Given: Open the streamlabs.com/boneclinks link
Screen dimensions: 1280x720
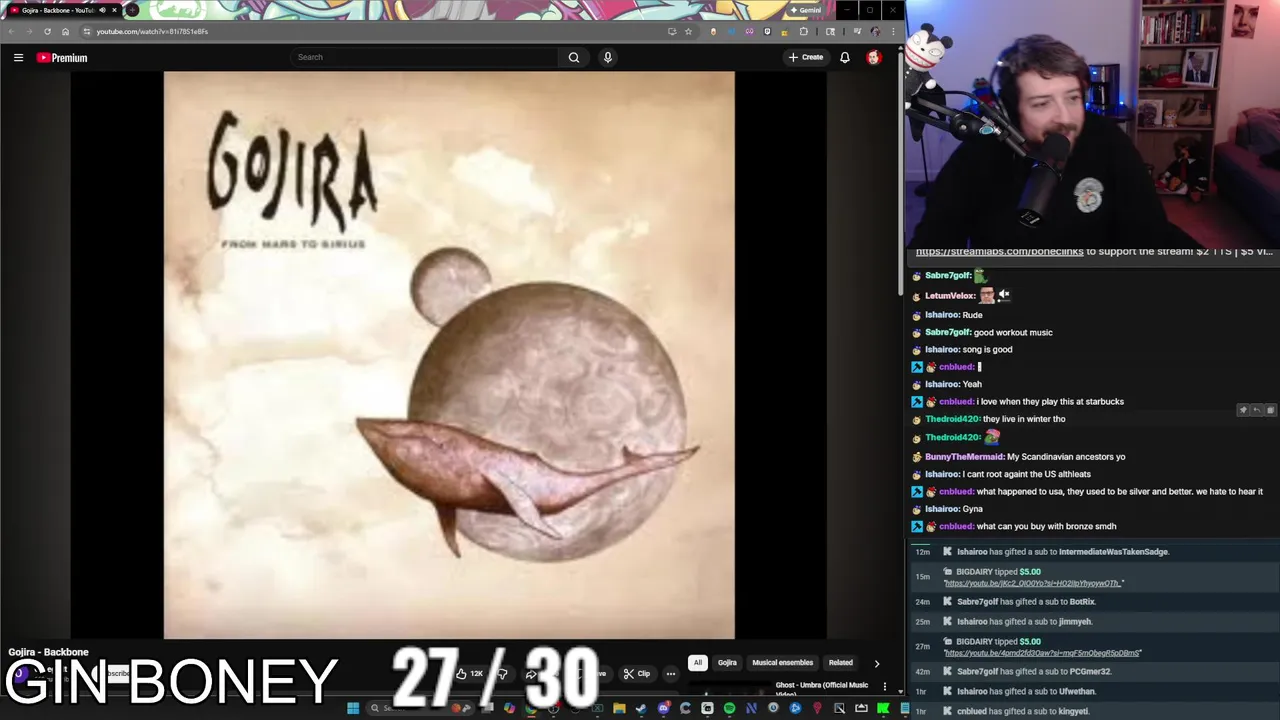Looking at the screenshot, I should point(999,252).
